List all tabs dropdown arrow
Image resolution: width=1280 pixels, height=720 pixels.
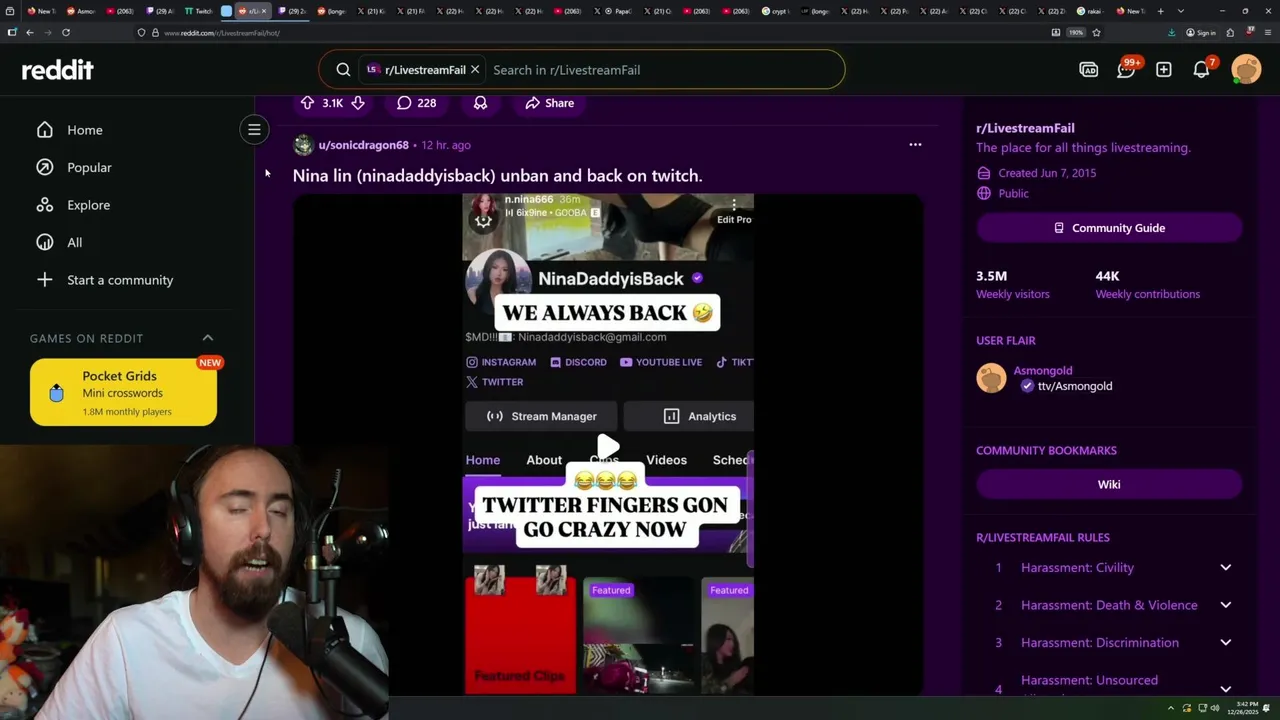tap(1181, 11)
